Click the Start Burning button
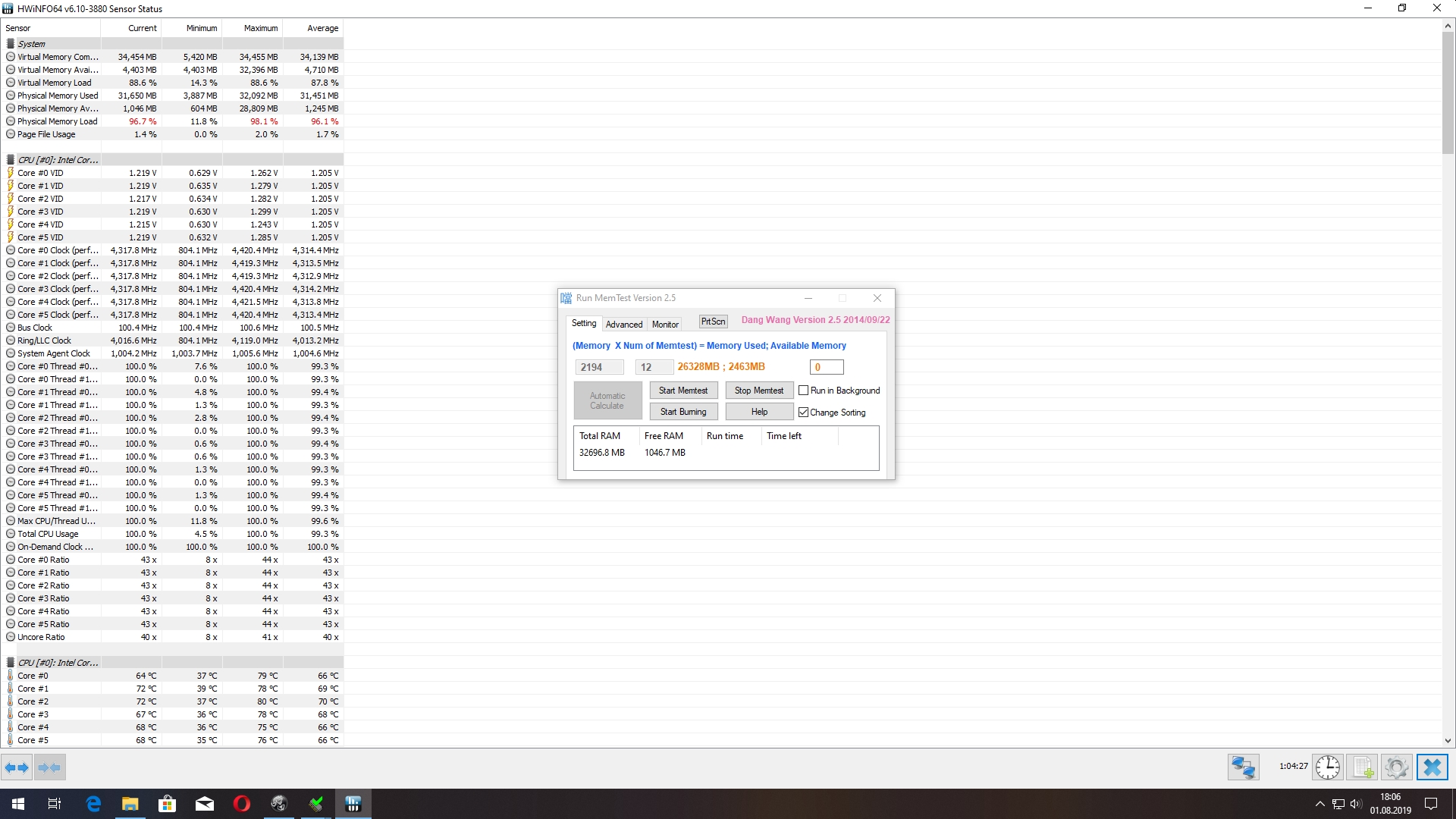This screenshot has width=1456, height=819. pos(683,412)
